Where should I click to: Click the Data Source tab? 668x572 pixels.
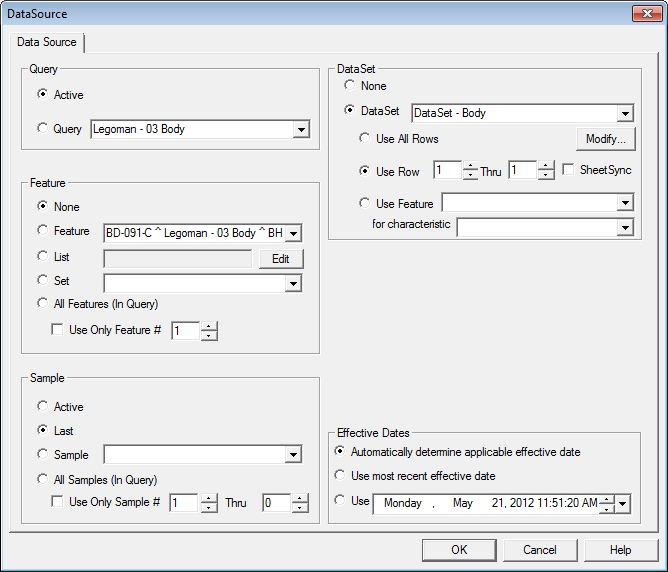[x=47, y=43]
